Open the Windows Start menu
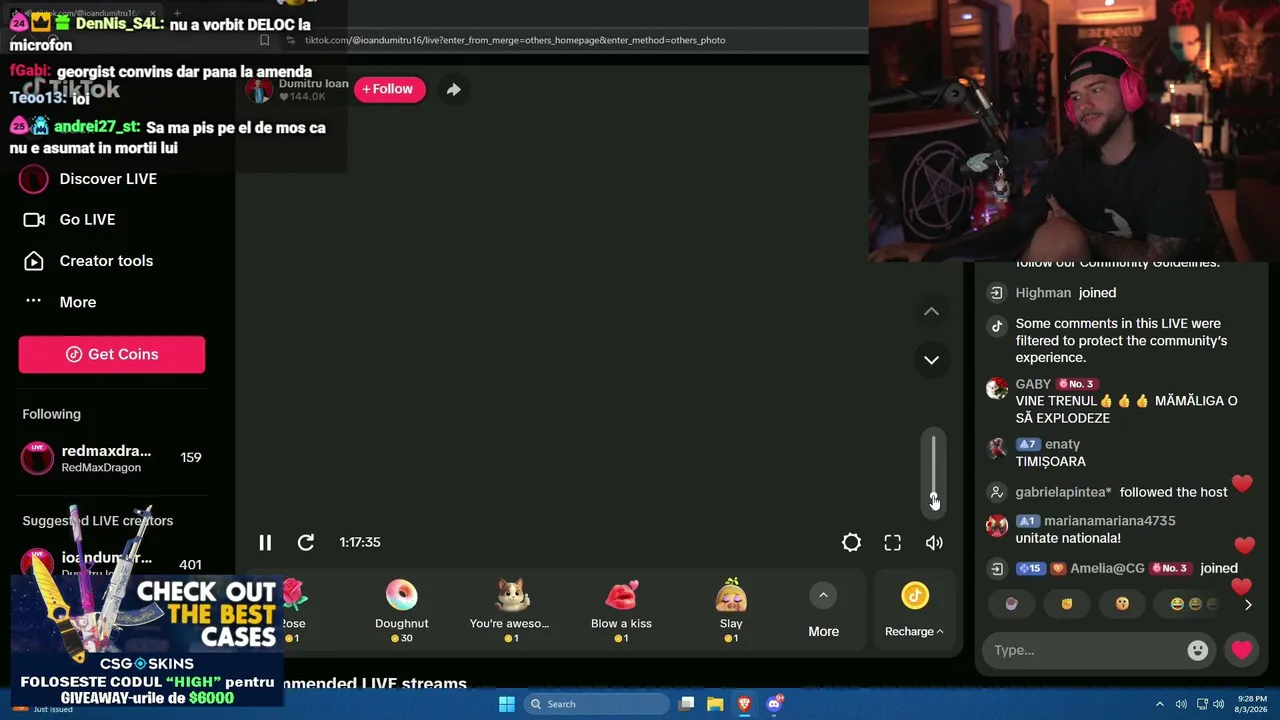 click(x=507, y=704)
